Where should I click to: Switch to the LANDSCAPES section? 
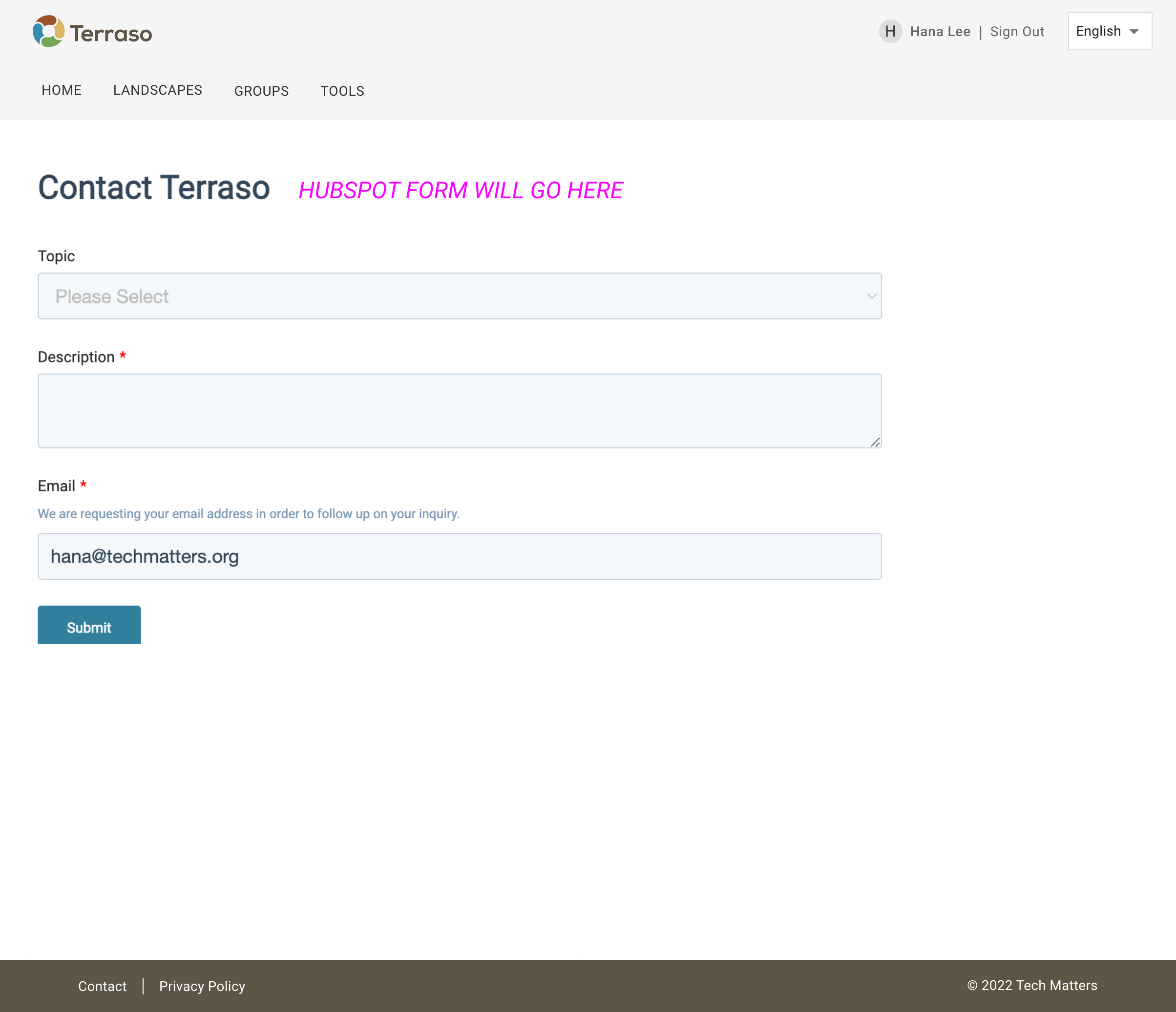tap(158, 90)
